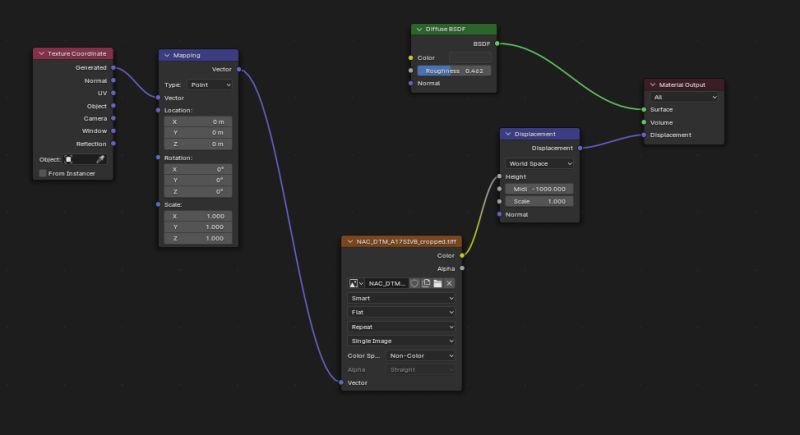Collapse the Diffuse BSDF node
Screen dimensions: 800x435
[x=419, y=30]
